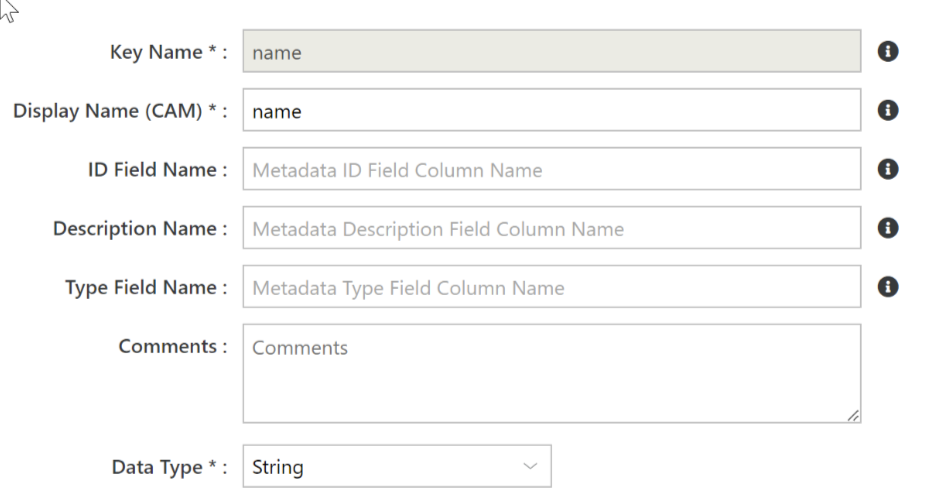The width and height of the screenshot is (927, 490).
Task: Click the Key Name * label
Action: tap(168, 52)
